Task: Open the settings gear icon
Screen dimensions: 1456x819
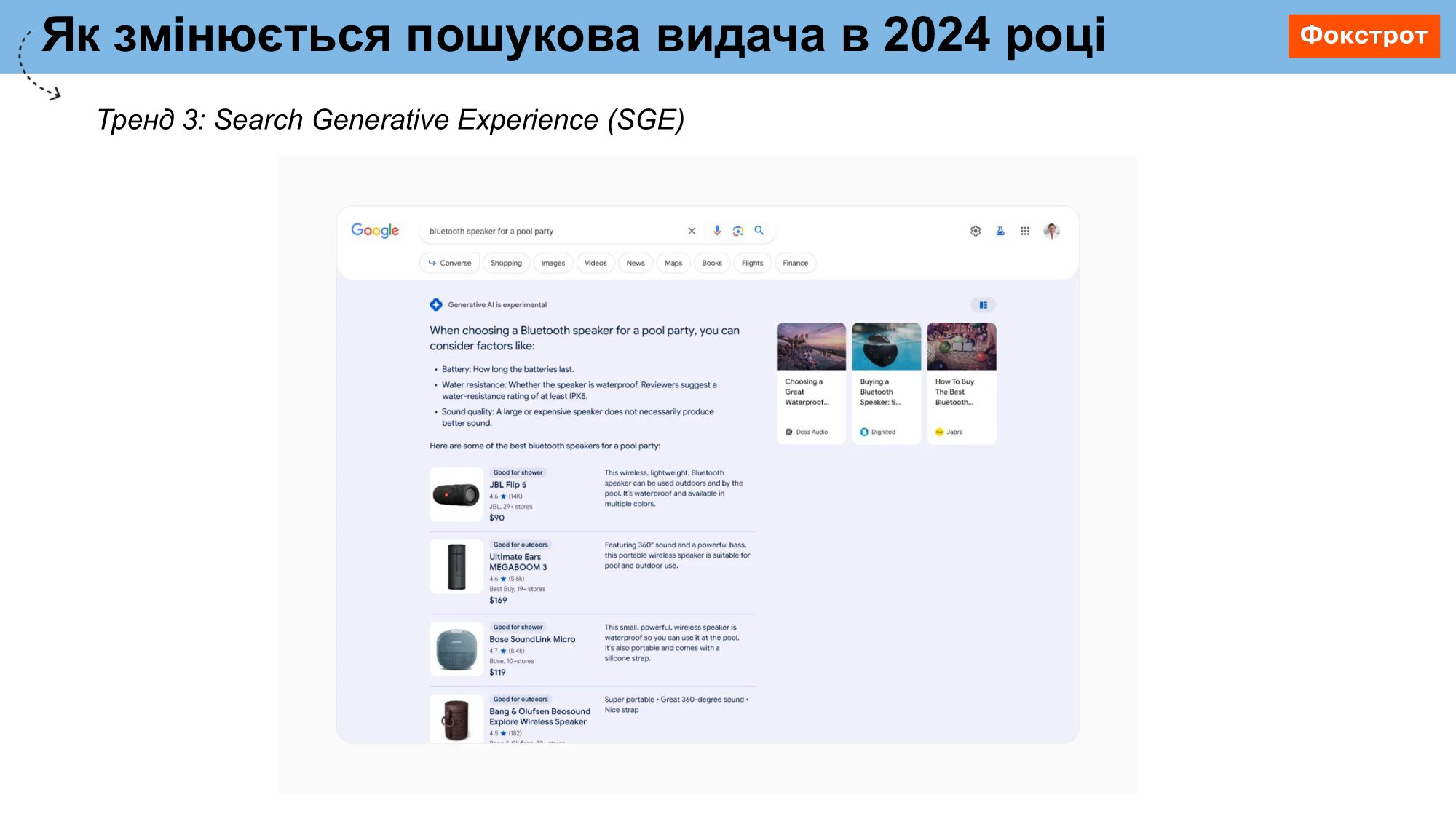Action: tap(976, 231)
